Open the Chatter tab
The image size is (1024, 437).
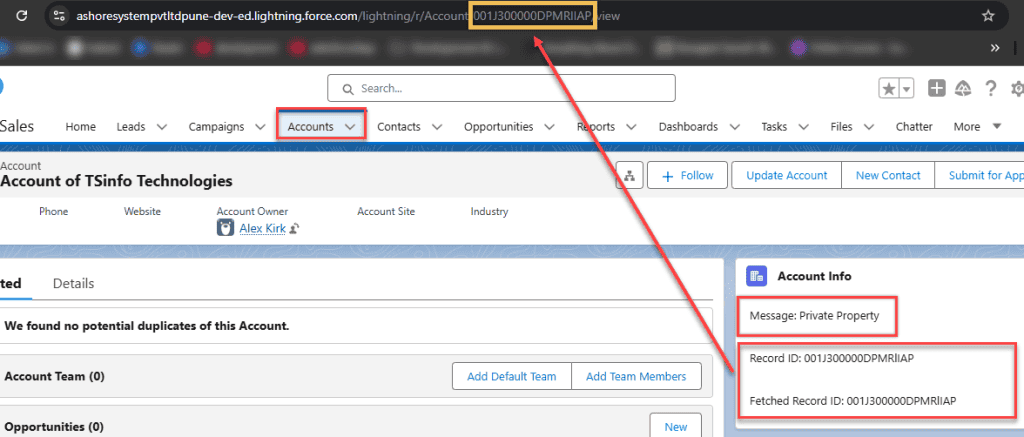(914, 127)
